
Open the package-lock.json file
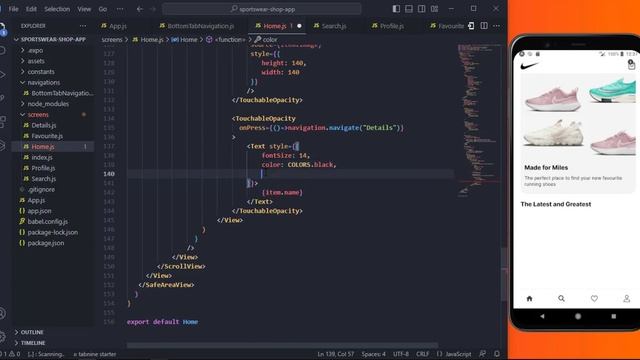pyautogui.click(x=53, y=232)
